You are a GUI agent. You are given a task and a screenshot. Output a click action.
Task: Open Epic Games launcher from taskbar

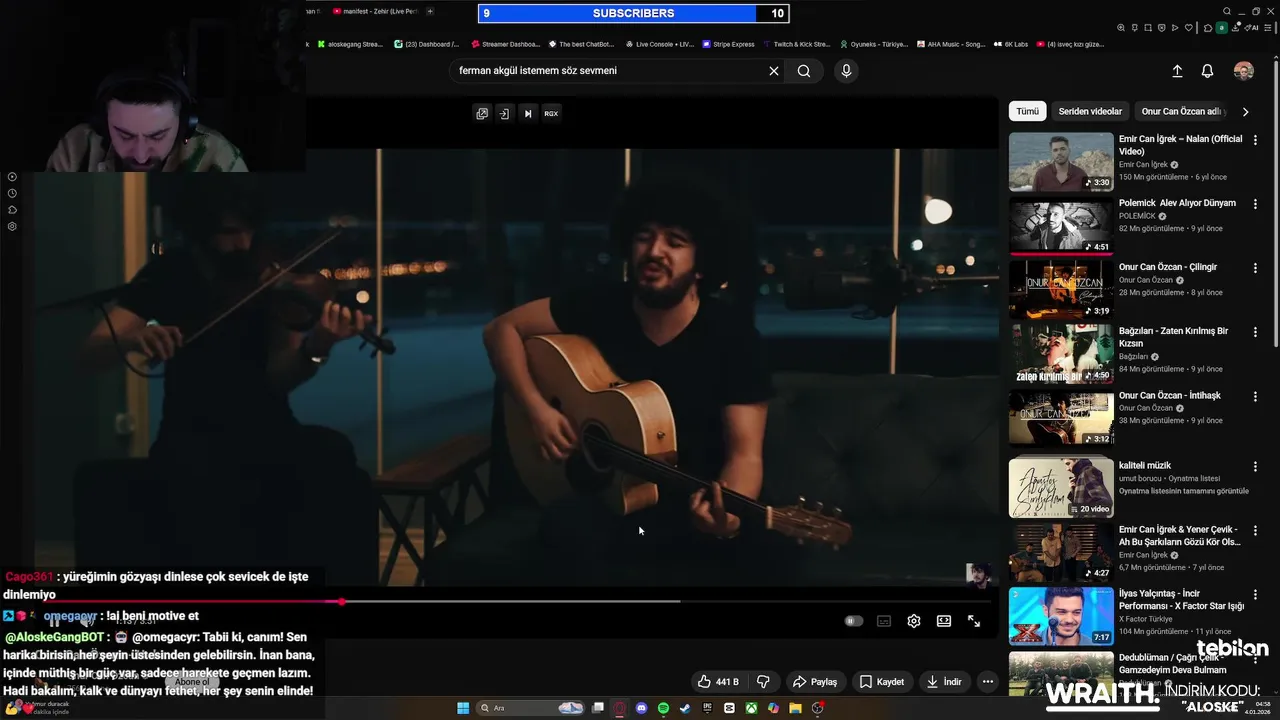[707, 708]
